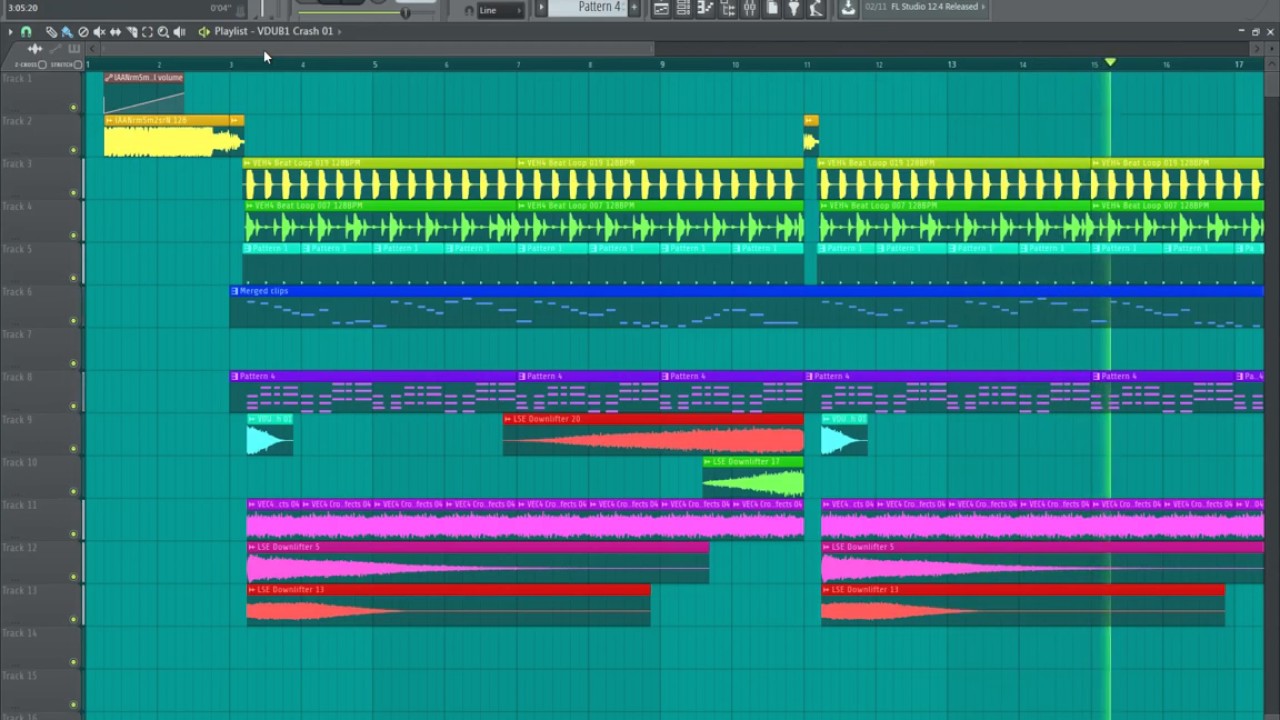
Task: Click the yellow speaker icon beside Playlist title
Action: click(204, 32)
